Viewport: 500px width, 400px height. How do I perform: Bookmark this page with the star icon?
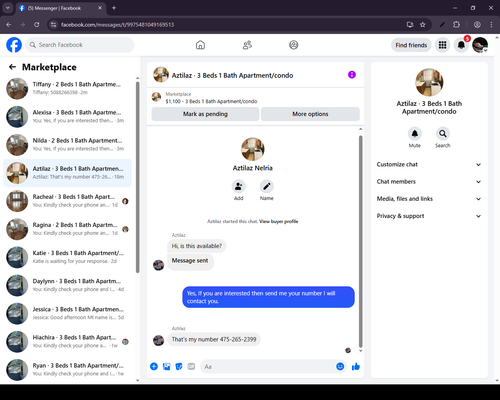(423, 25)
